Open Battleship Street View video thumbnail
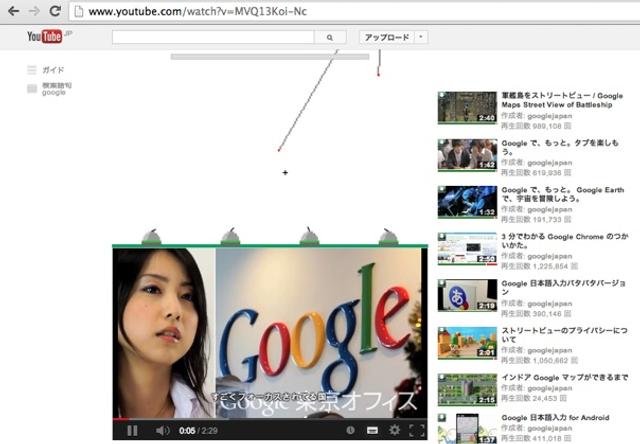The width and height of the screenshot is (640, 444). click(467, 108)
